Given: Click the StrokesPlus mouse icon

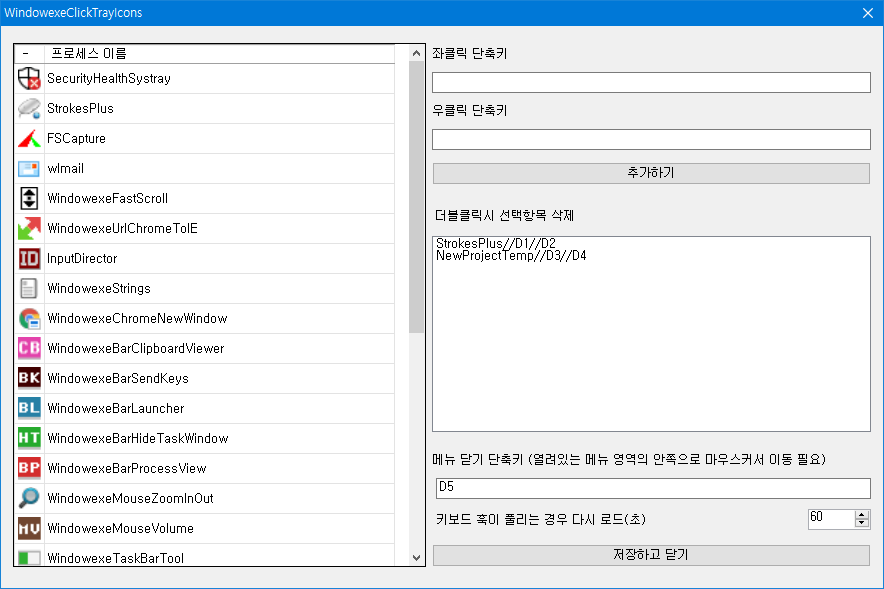Looking at the screenshot, I should click(x=29, y=108).
